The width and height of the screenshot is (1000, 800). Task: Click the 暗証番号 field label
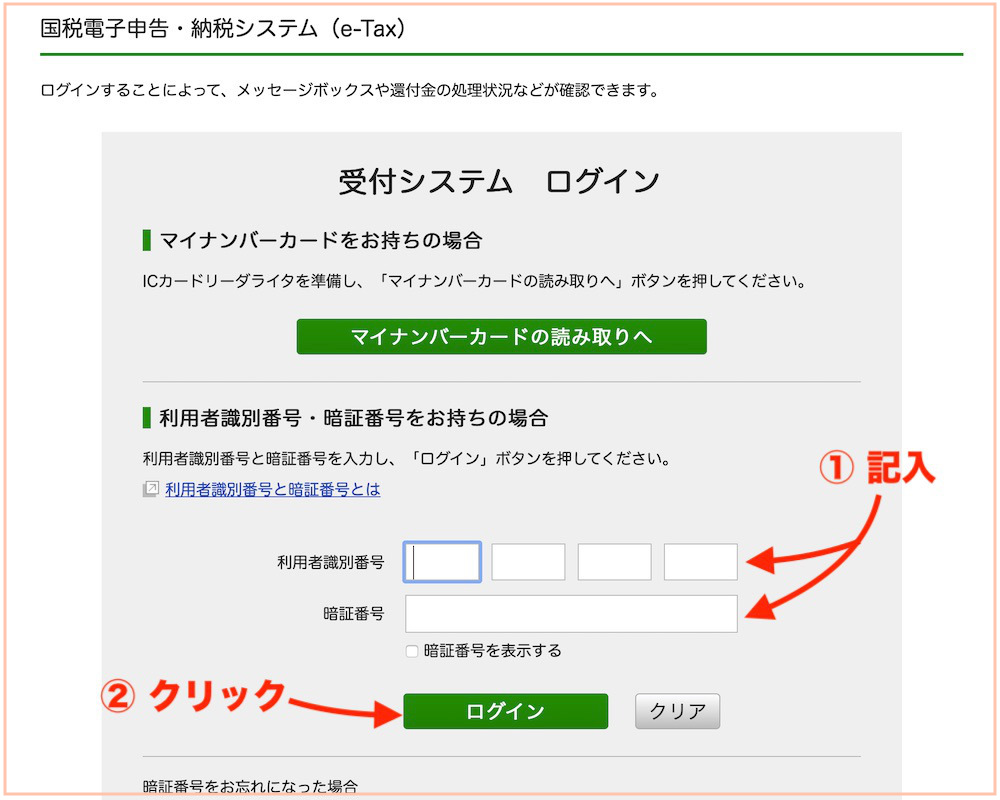(x=354, y=614)
